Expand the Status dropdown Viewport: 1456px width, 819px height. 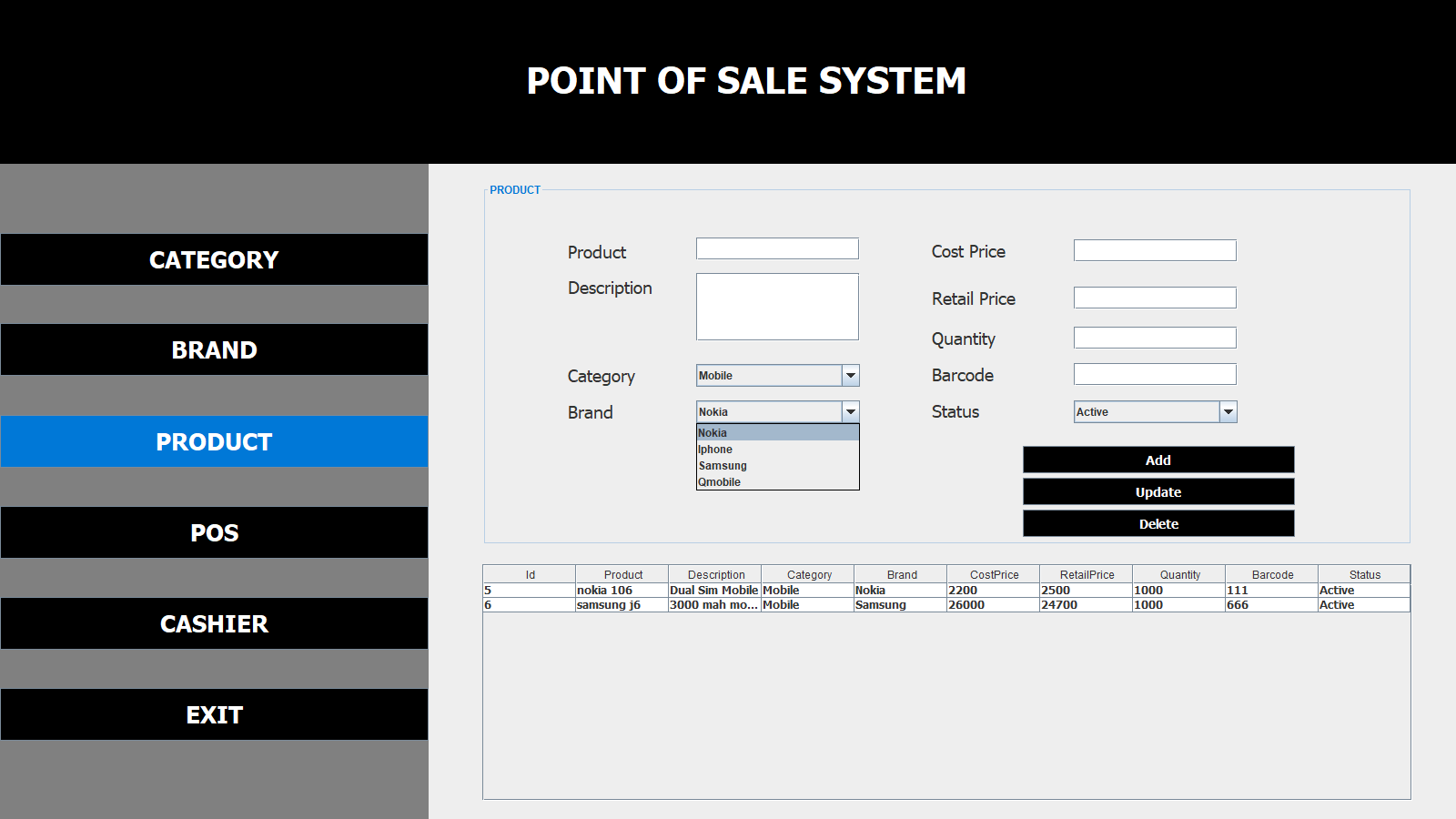(x=1228, y=412)
